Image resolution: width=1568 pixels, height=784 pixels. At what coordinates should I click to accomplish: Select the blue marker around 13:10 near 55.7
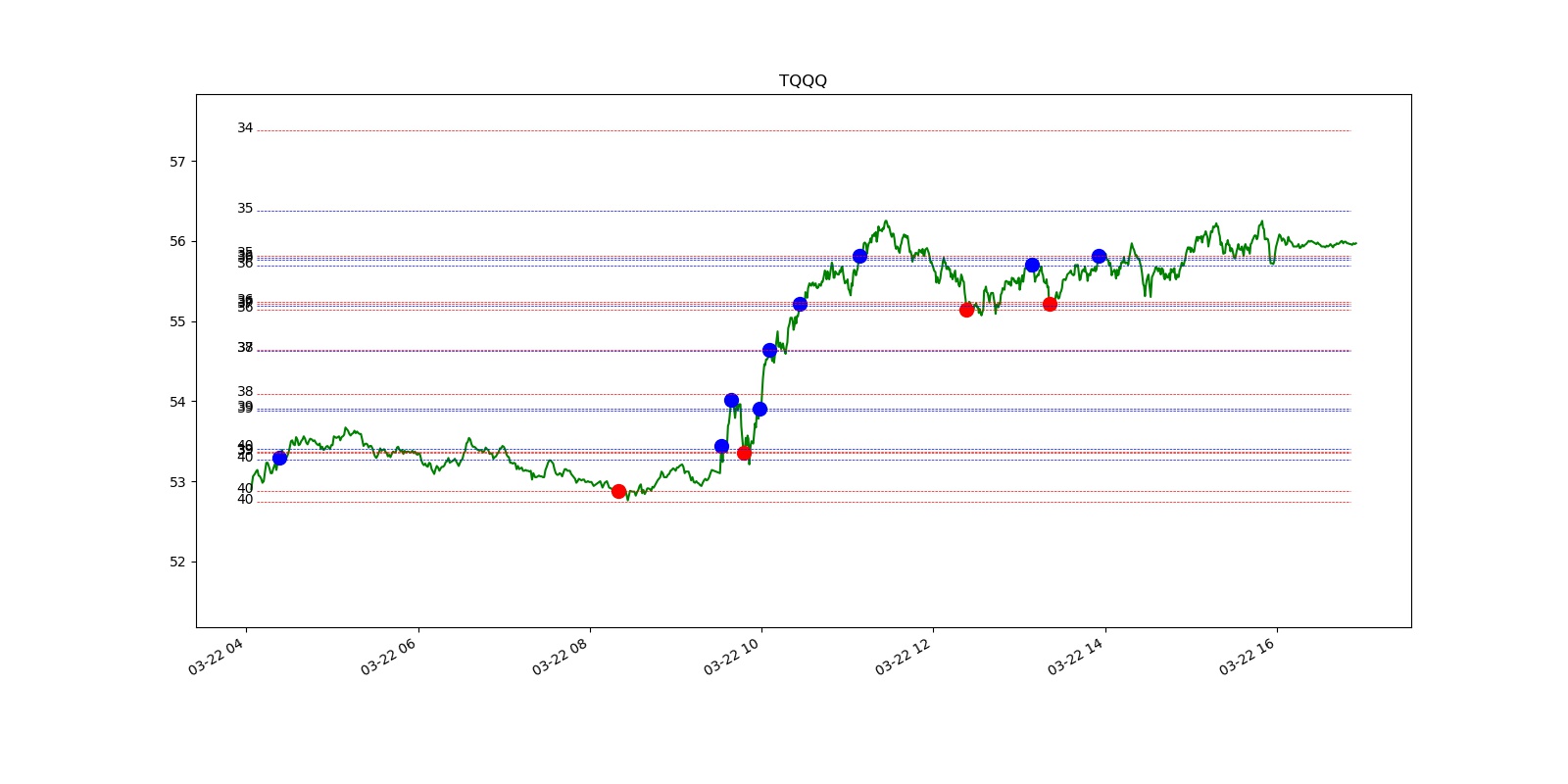point(1032,265)
